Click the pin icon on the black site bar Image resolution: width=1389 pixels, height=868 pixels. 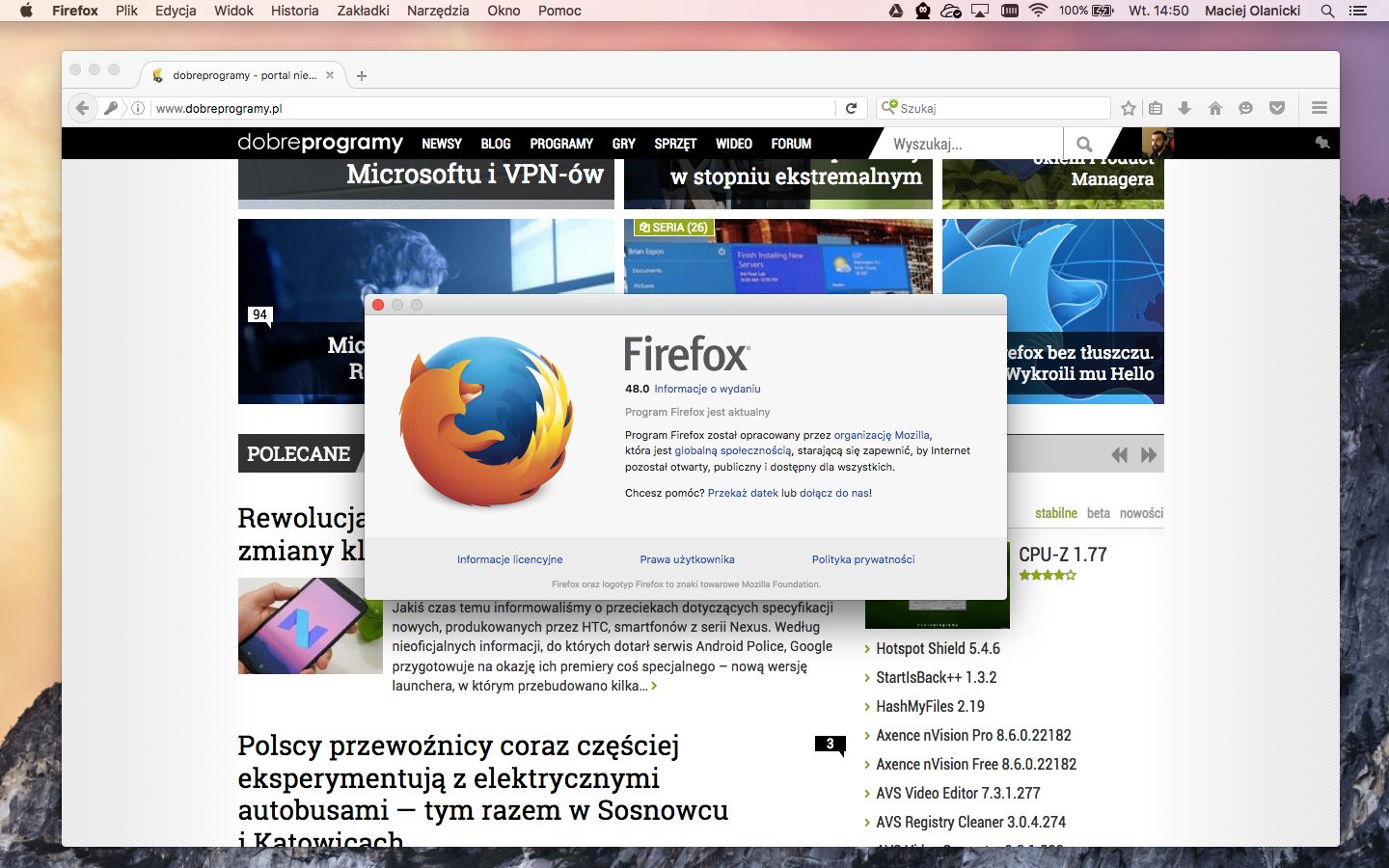click(x=1322, y=143)
